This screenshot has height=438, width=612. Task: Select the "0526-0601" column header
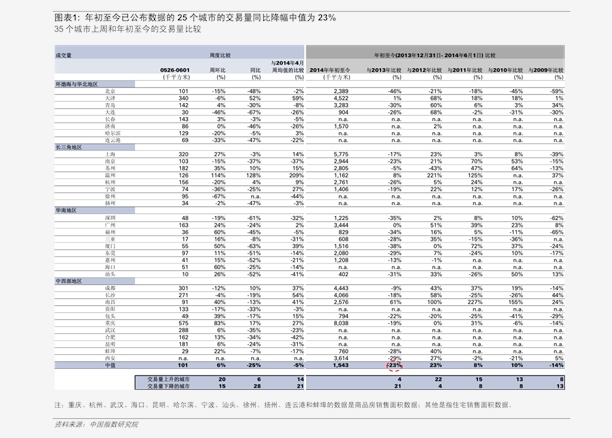175,71
